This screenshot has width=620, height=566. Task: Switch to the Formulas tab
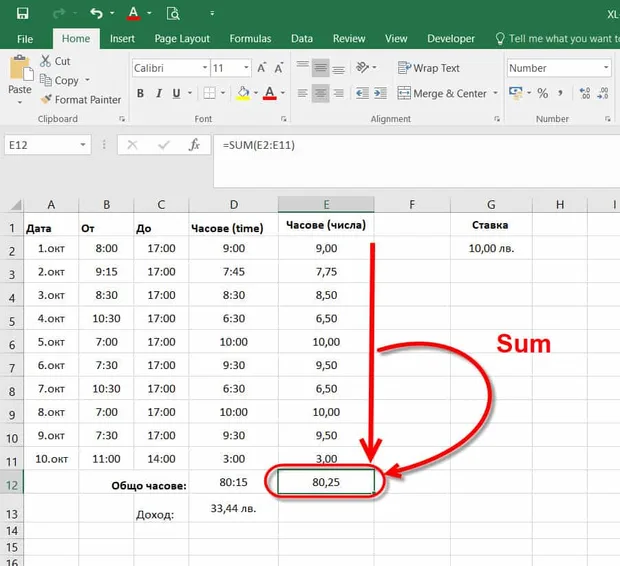click(x=250, y=39)
